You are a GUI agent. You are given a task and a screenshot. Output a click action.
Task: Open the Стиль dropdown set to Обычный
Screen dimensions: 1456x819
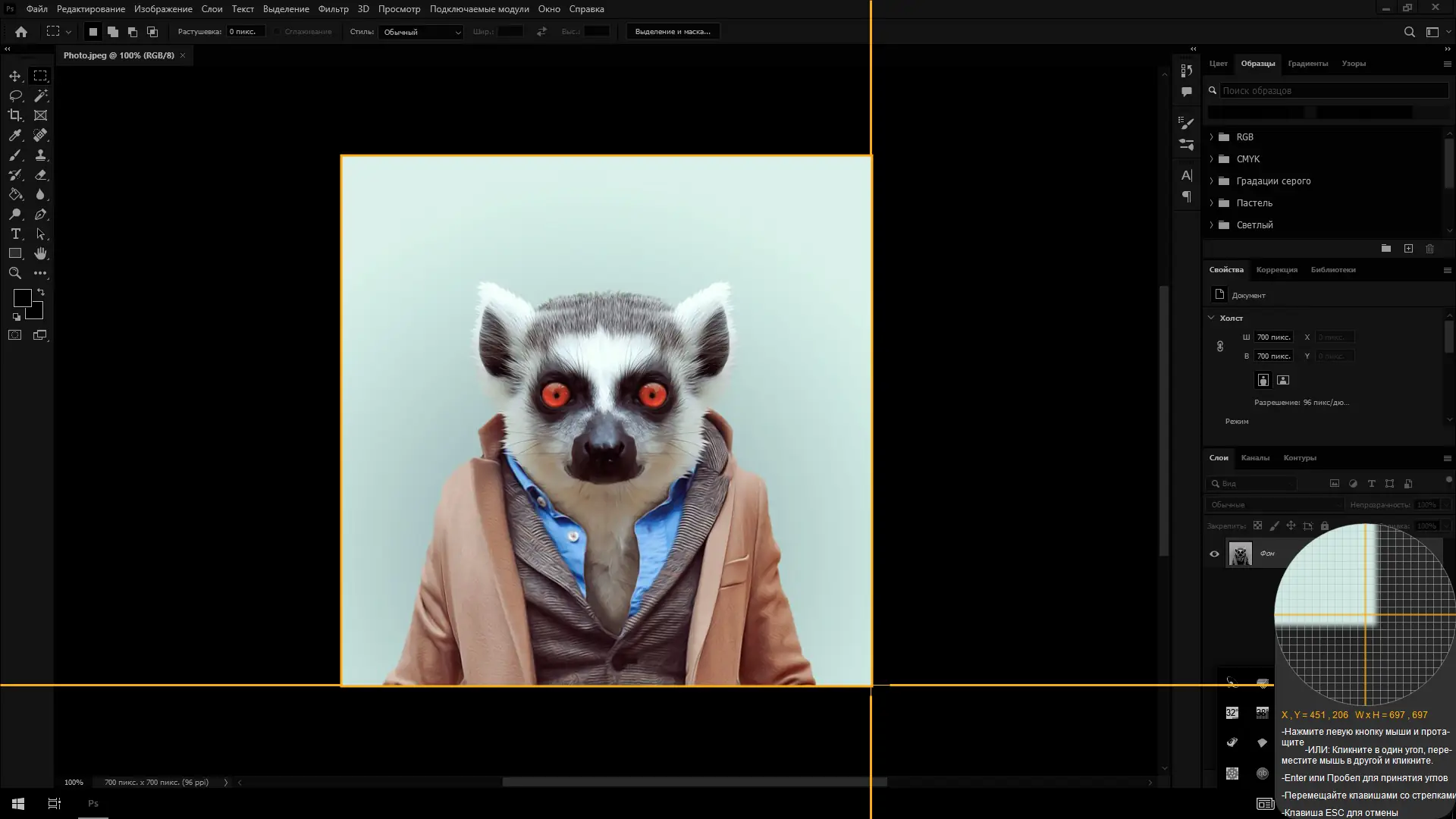pos(421,32)
